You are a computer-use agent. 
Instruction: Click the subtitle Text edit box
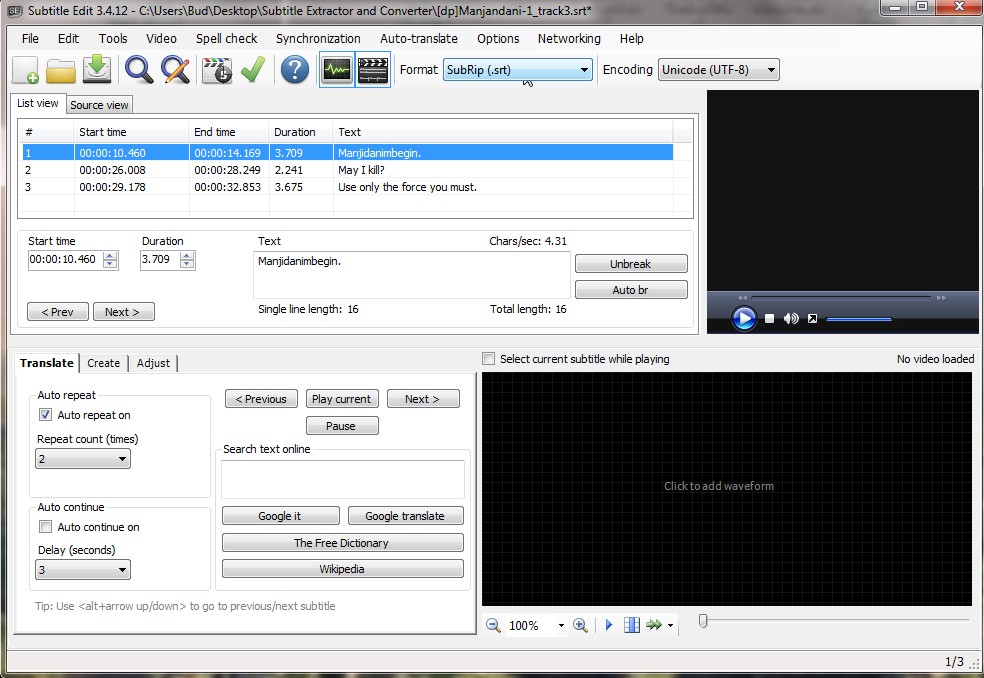point(412,274)
